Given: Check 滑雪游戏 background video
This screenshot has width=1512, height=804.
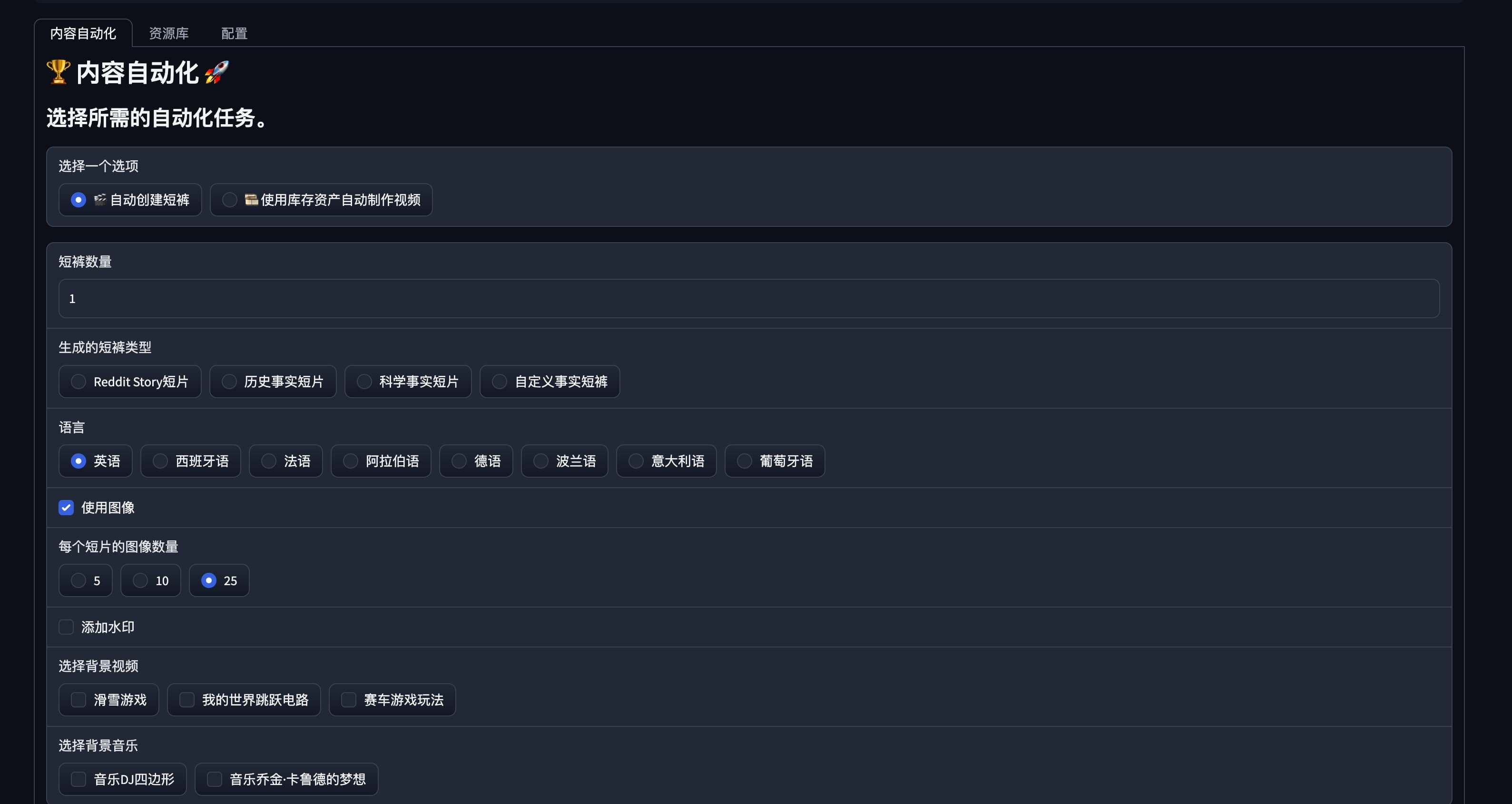Looking at the screenshot, I should coord(78,700).
